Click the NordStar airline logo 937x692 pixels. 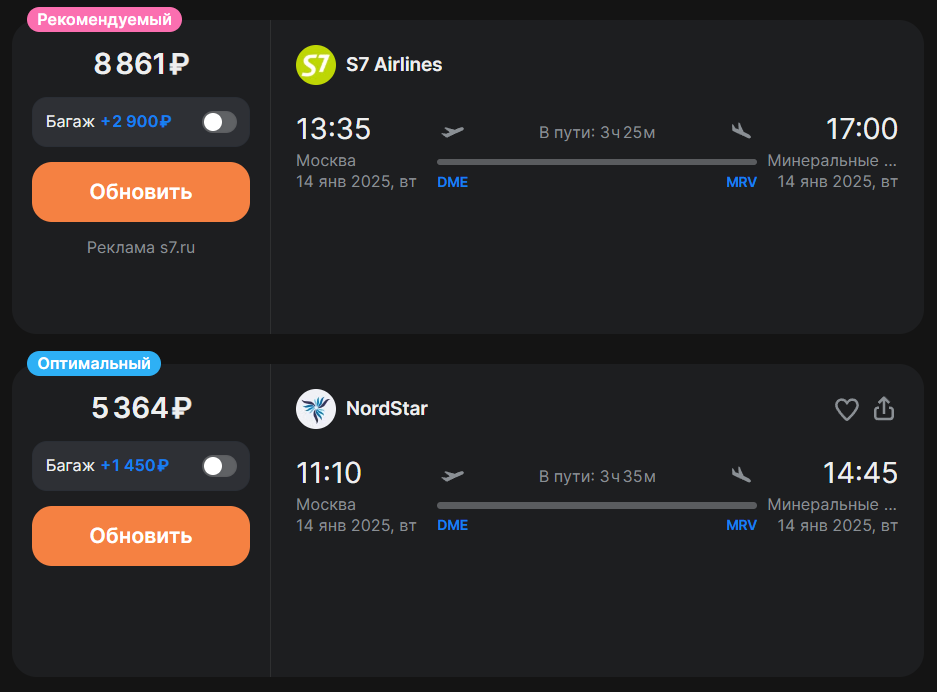316,409
